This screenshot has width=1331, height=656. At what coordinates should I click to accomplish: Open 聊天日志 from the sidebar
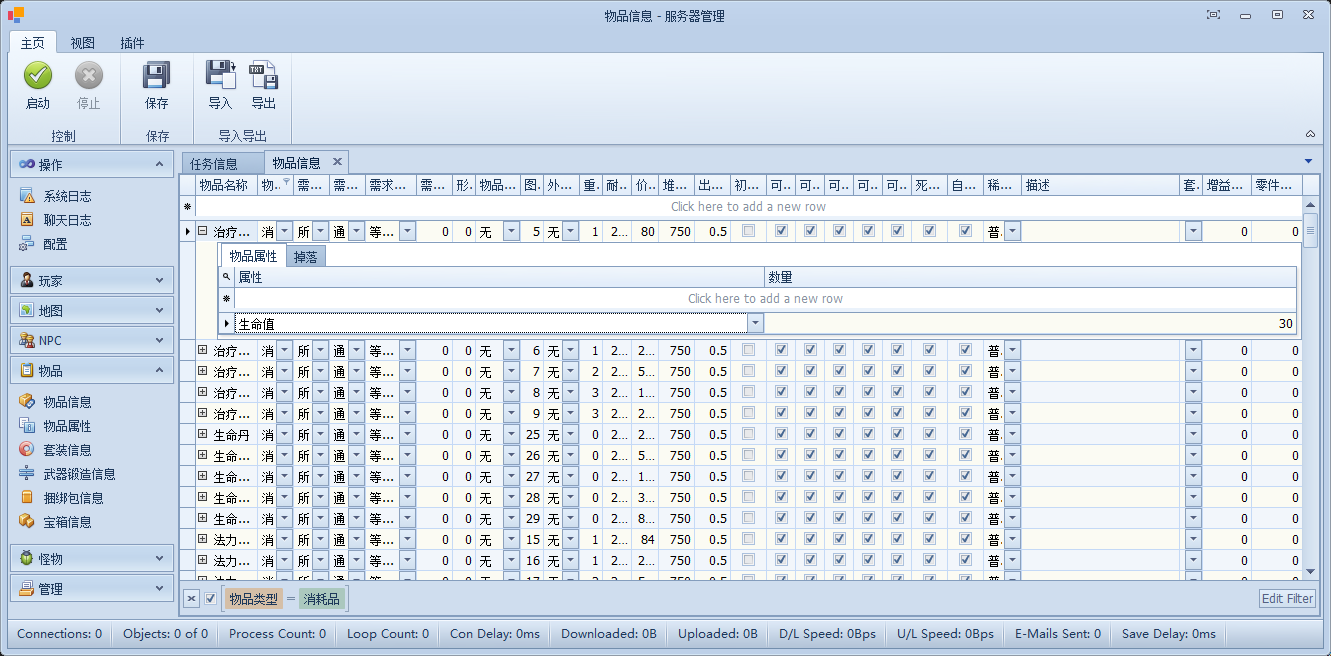pos(67,220)
